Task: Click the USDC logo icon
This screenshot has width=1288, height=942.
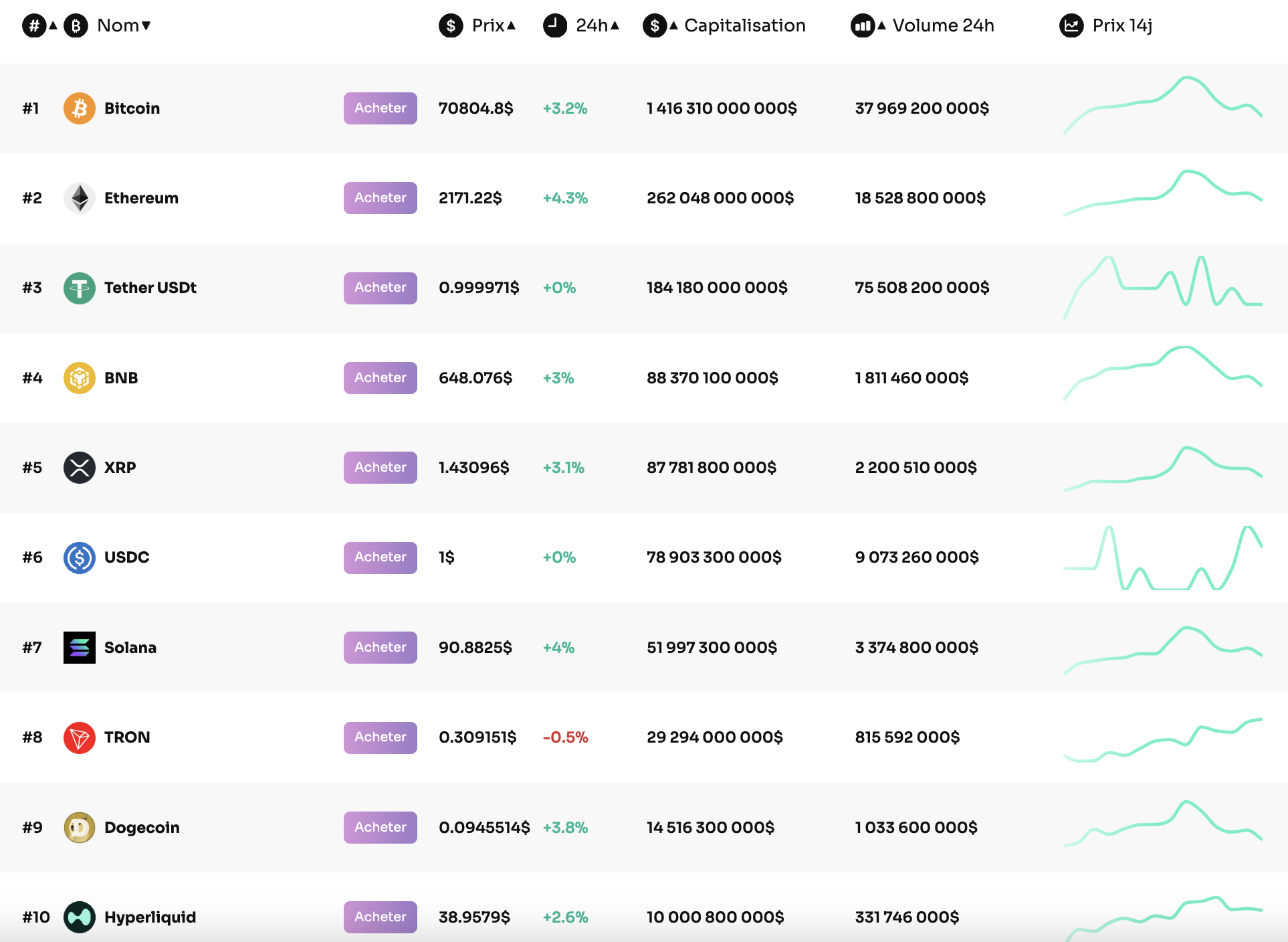Action: [79, 557]
